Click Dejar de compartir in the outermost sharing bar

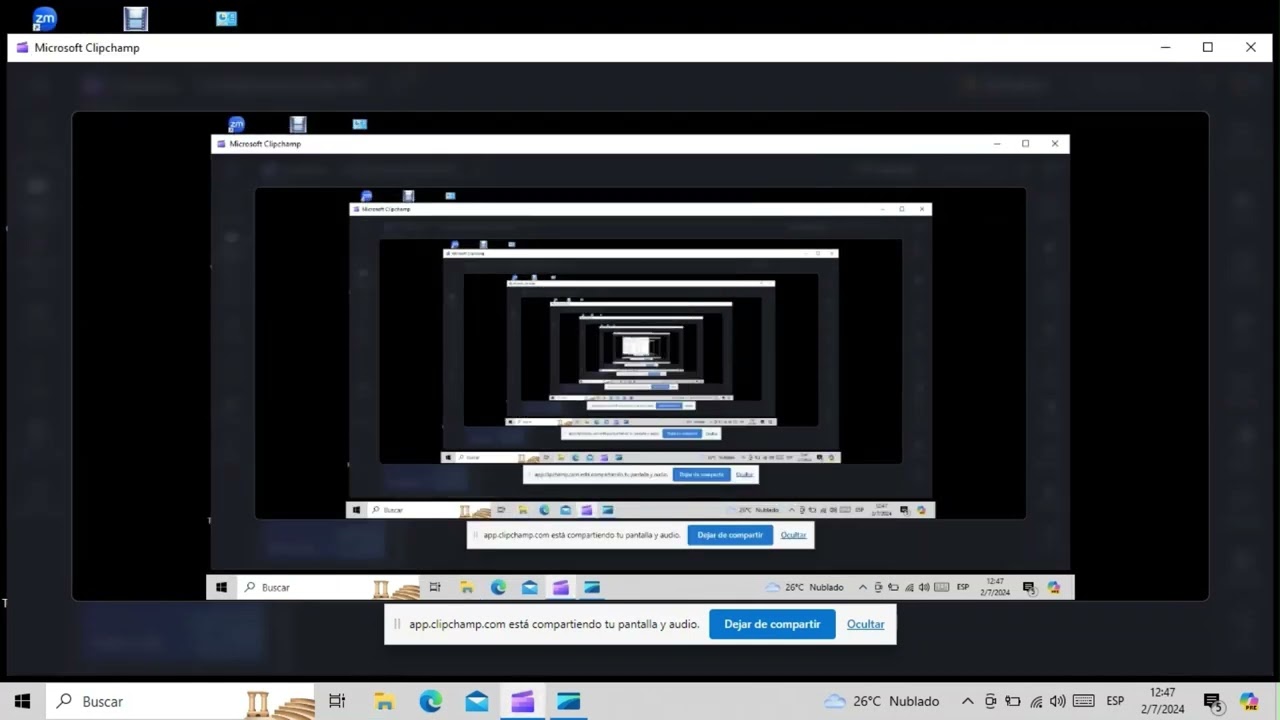[772, 624]
